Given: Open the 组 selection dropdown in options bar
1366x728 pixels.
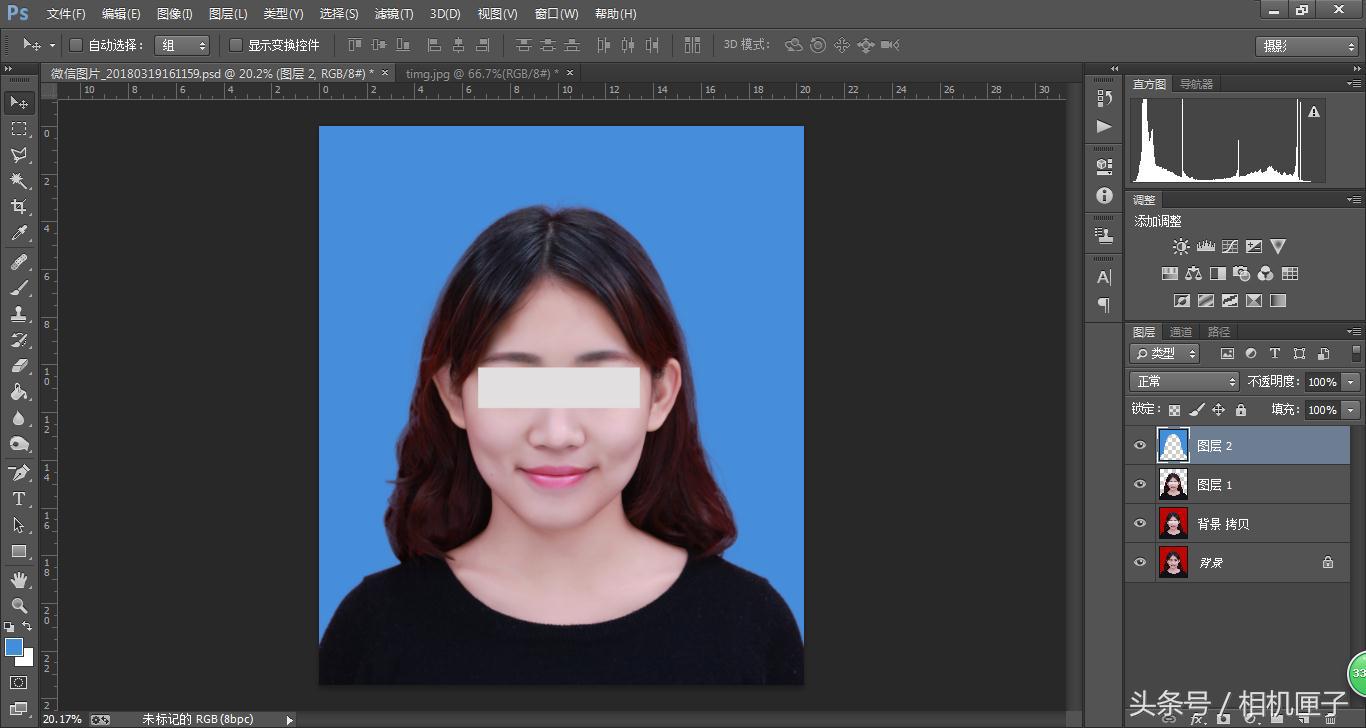Looking at the screenshot, I should tap(182, 45).
